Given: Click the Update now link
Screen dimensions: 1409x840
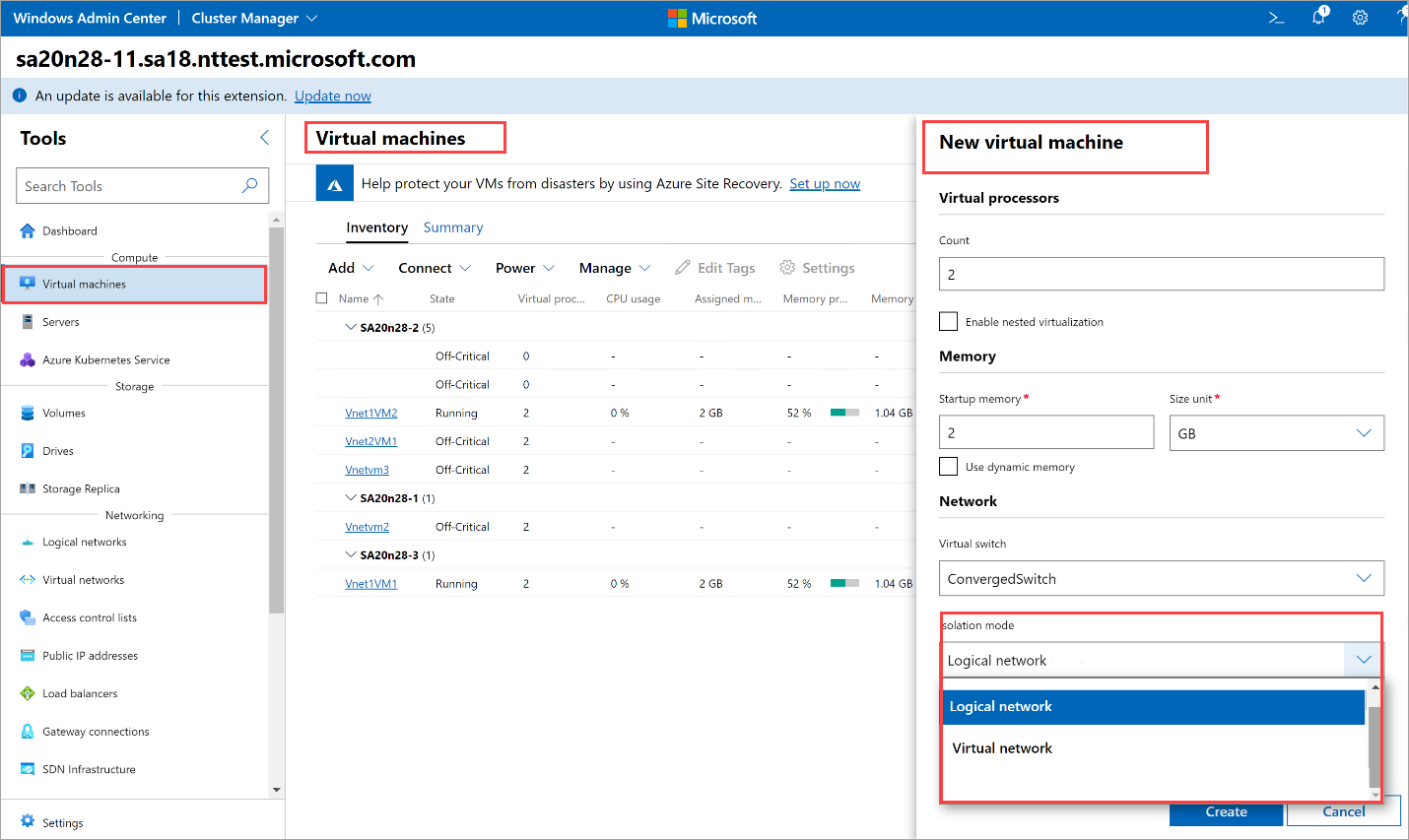Looking at the screenshot, I should [x=333, y=97].
